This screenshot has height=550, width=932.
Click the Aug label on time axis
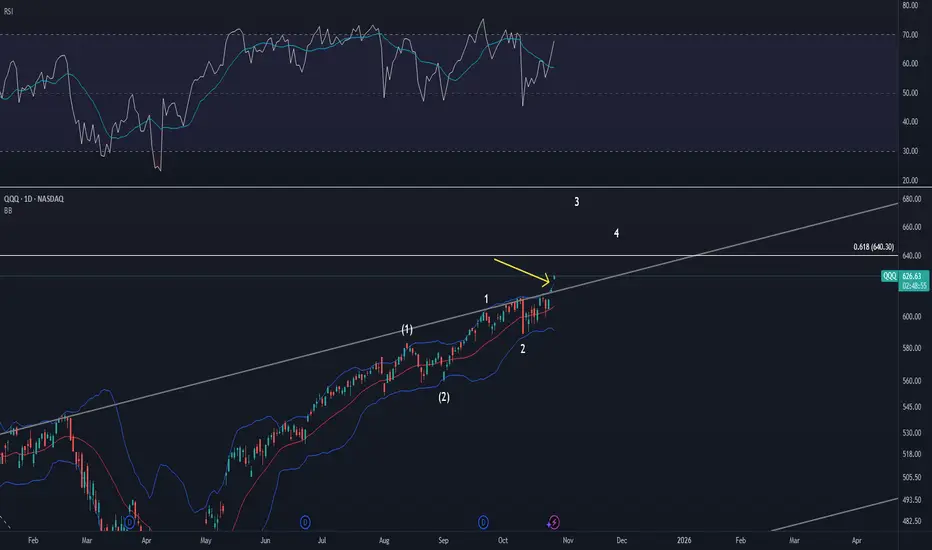coord(384,540)
